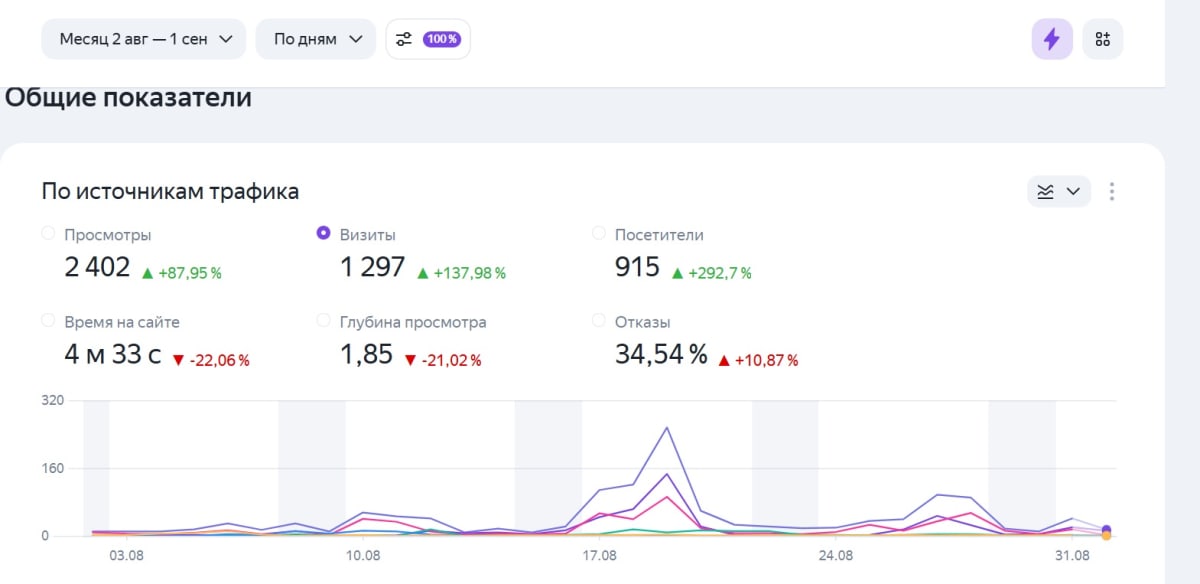Click the +10,87 % change indicator
The width and height of the screenshot is (1200, 584).
(758, 360)
